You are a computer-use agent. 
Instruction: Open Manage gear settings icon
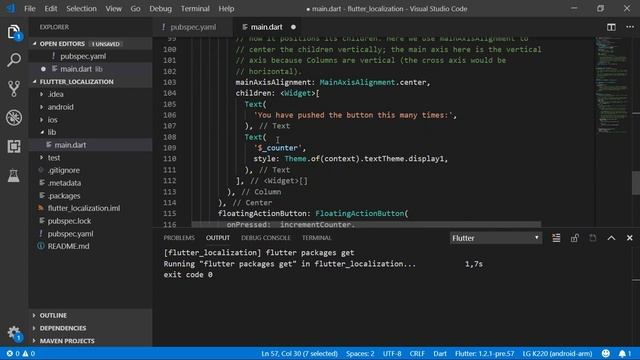click(14, 333)
